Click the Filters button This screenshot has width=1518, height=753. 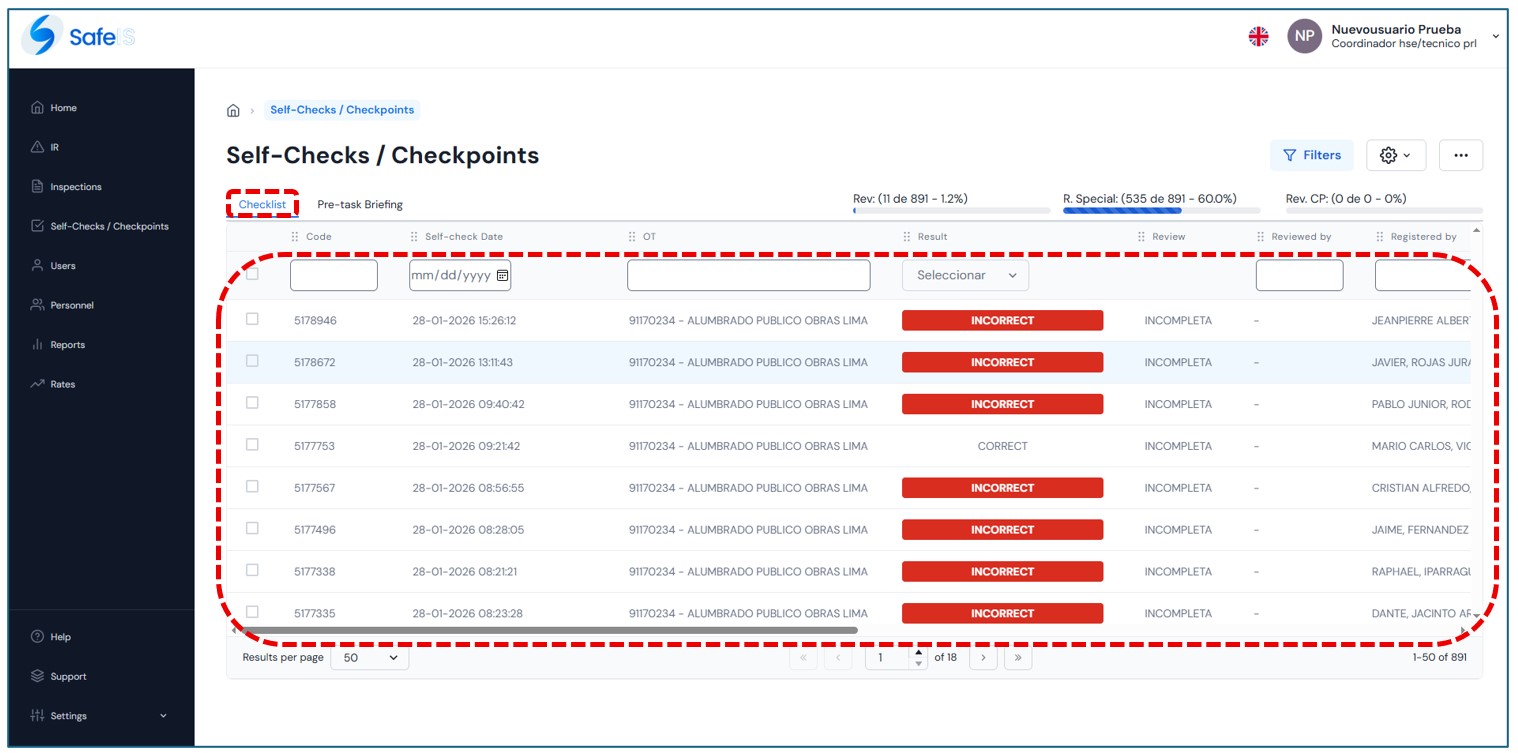pos(1311,155)
